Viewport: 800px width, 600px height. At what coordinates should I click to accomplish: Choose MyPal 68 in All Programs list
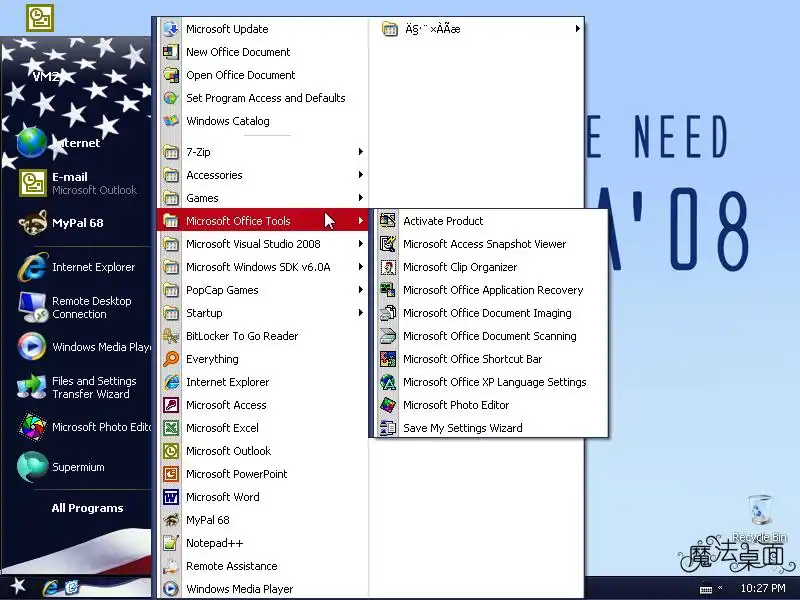(263, 520)
